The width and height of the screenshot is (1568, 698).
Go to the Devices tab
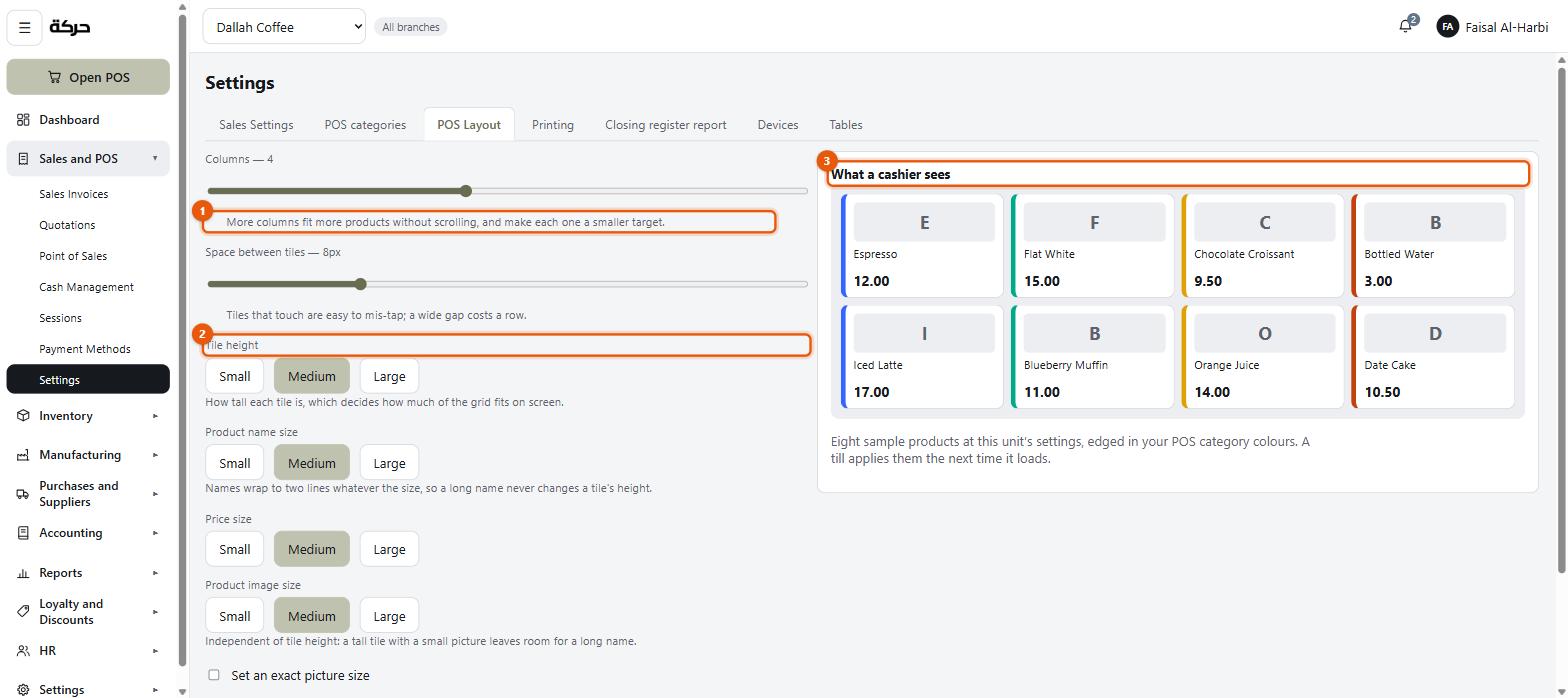[778, 125]
